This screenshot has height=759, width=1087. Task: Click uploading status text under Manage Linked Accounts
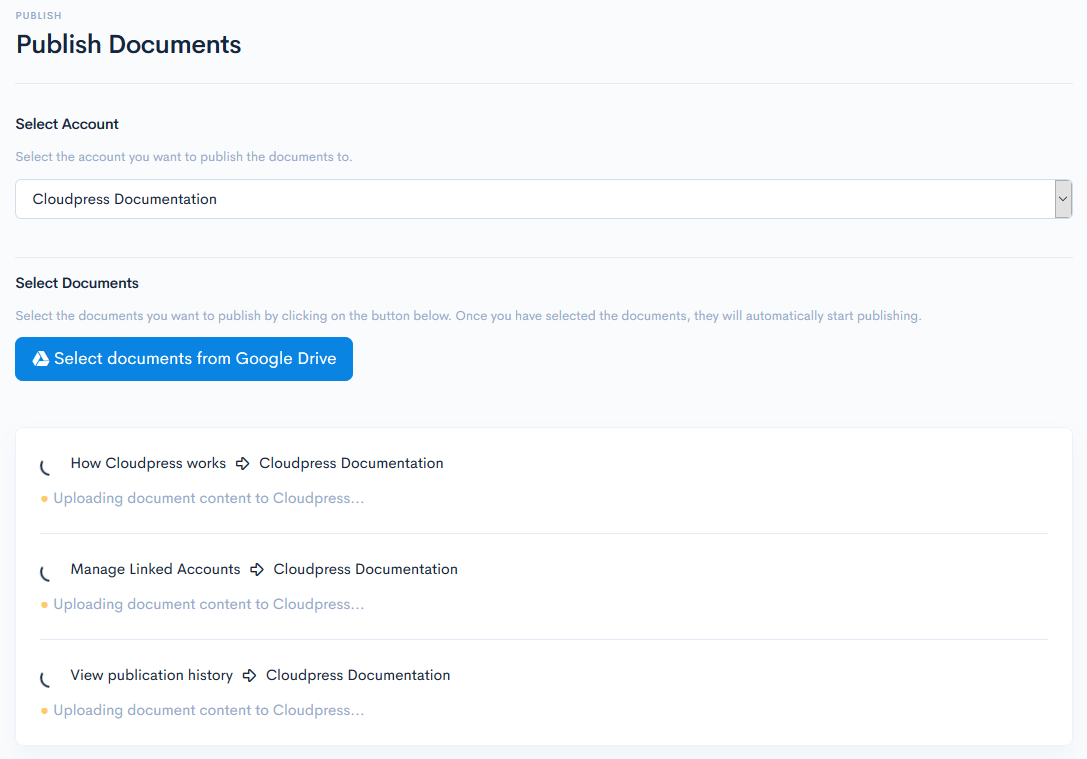[x=209, y=604]
